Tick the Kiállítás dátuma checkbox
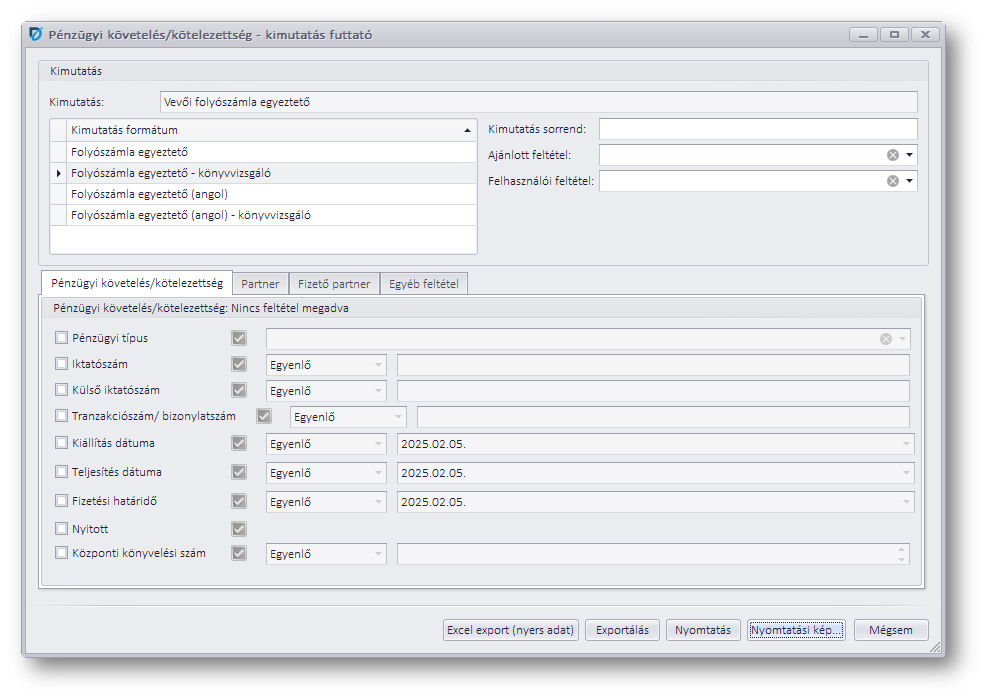The width and height of the screenshot is (988, 700). point(62,443)
